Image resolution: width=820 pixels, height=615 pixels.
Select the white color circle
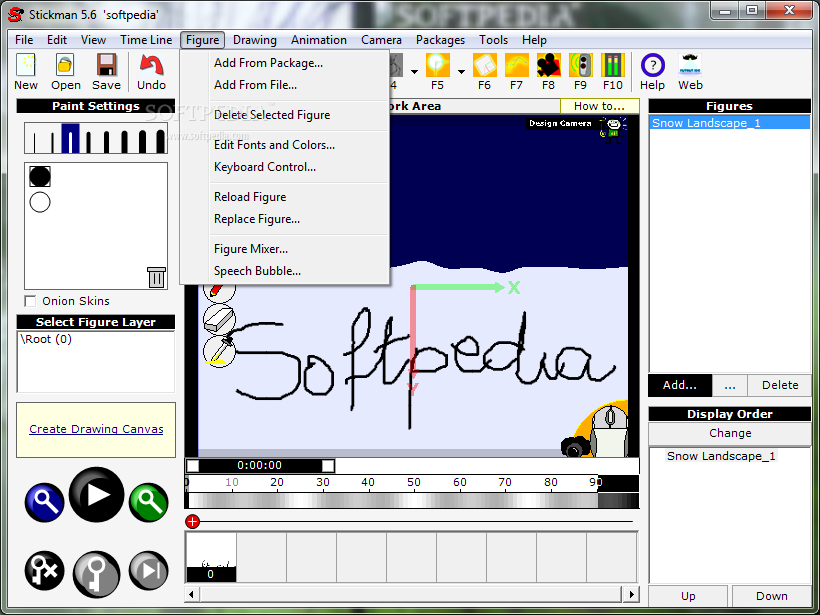pyautogui.click(x=40, y=202)
